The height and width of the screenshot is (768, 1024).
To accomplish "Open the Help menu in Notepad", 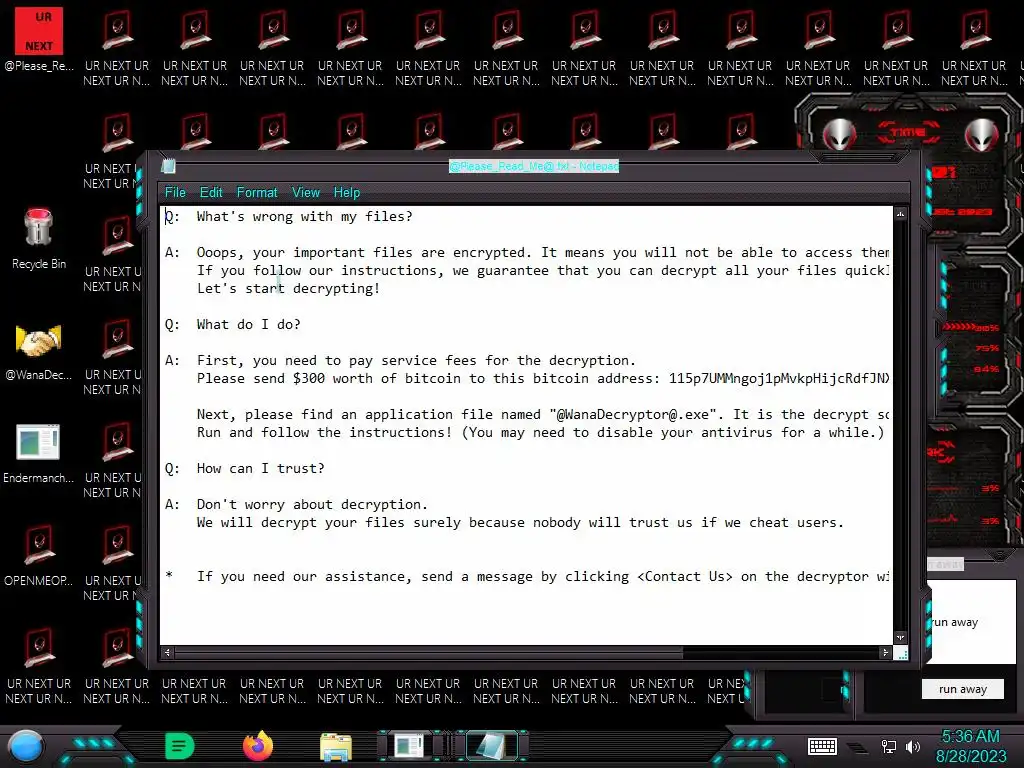I will pos(347,193).
